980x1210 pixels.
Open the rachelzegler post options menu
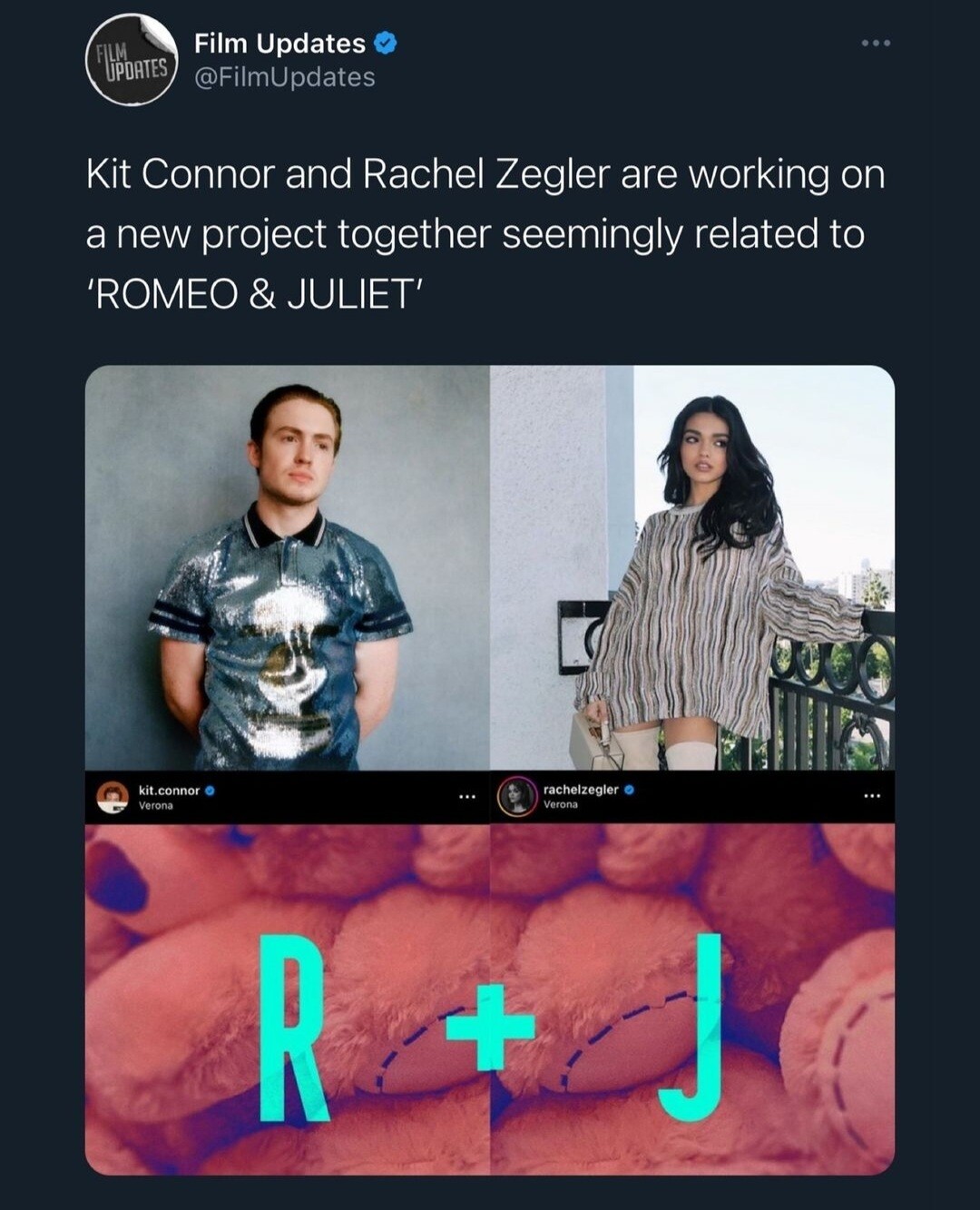pyautogui.click(x=872, y=797)
